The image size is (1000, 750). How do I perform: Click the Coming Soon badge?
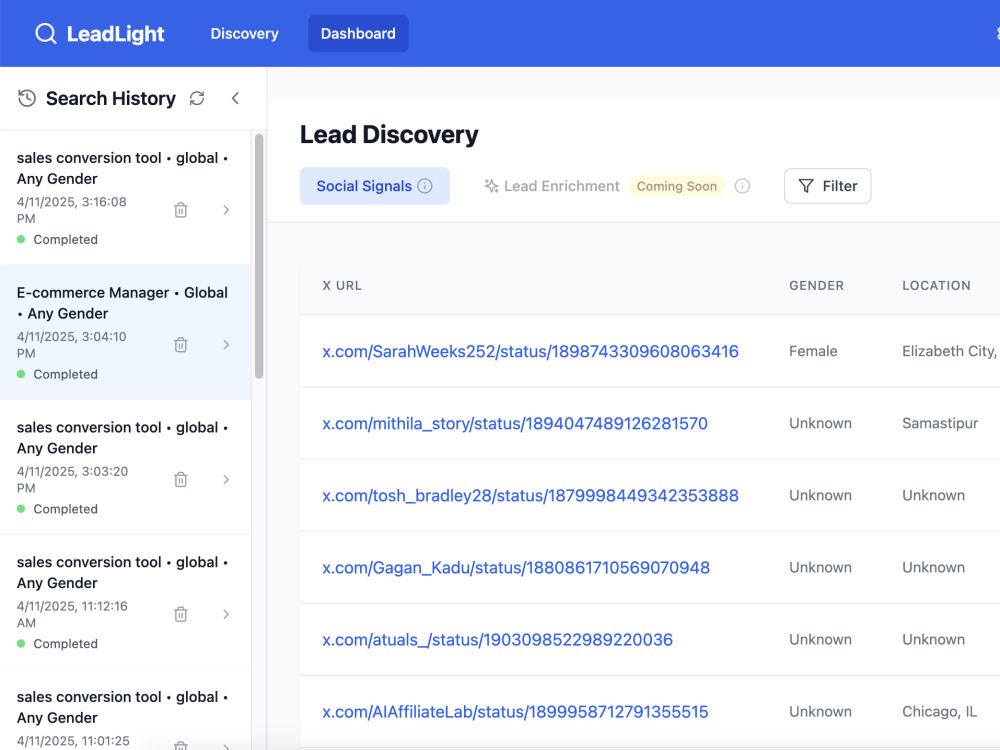677,186
